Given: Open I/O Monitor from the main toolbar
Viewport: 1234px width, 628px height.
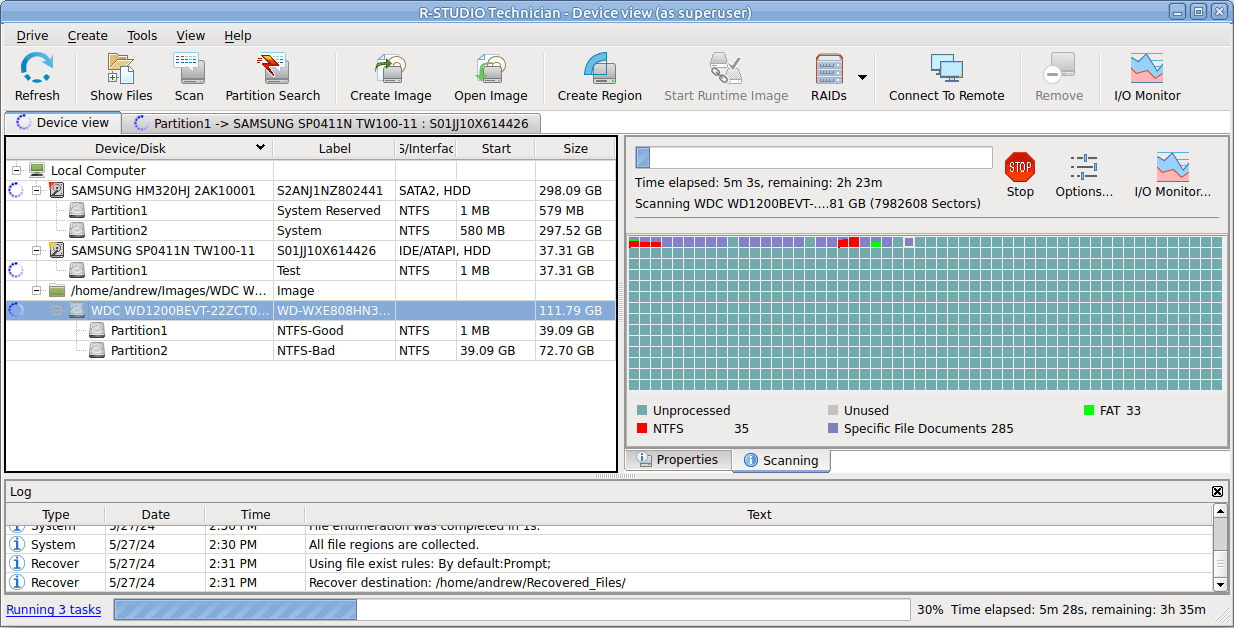Looking at the screenshot, I should (x=1147, y=70).
